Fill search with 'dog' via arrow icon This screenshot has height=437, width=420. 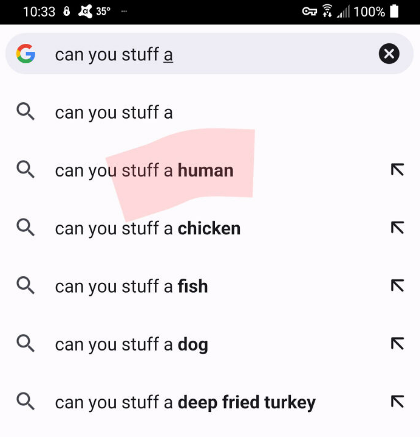(x=397, y=344)
